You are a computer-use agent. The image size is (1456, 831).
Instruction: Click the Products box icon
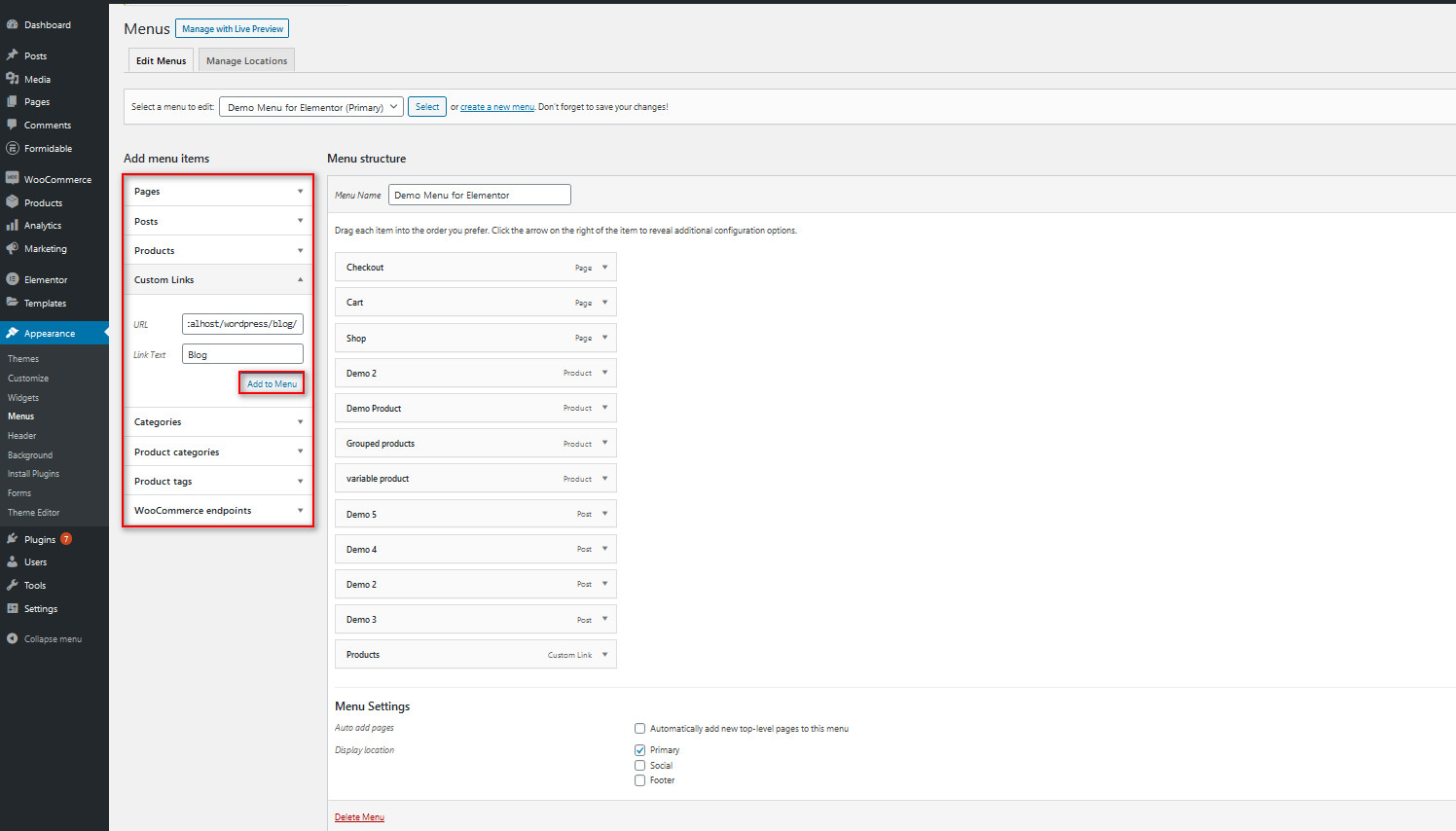pyautogui.click(x=13, y=202)
